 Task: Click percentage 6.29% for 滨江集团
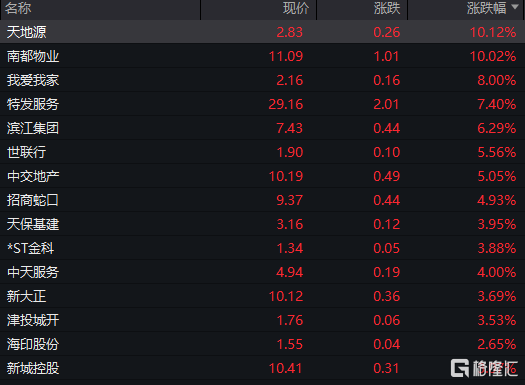497,128
